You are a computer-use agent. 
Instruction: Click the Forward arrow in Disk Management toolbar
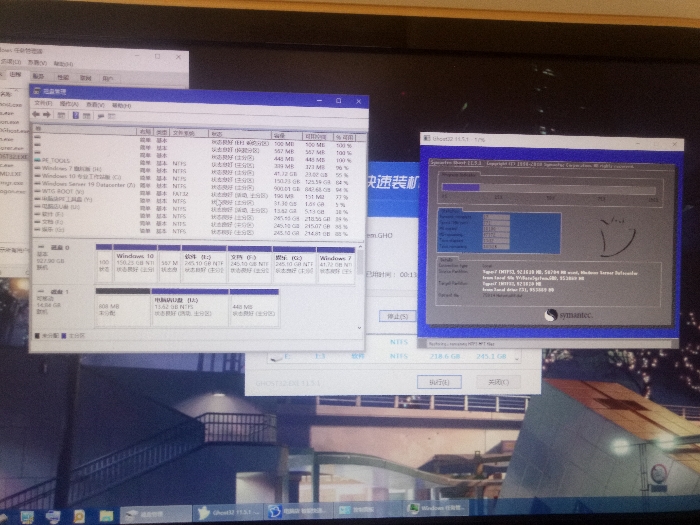[47, 115]
